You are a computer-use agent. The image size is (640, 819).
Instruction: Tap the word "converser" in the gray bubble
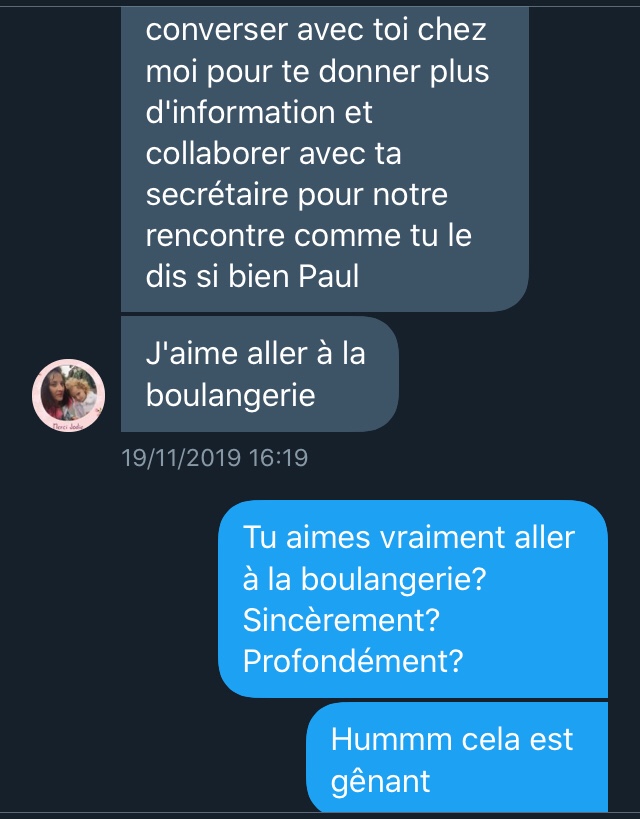[217, 30]
